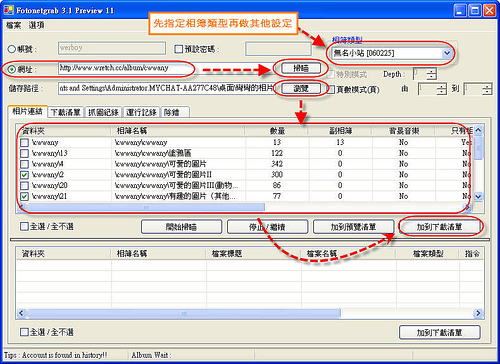Click the 相簿名稱 column header in upper list
This screenshot has width=500, height=364.
178,131
